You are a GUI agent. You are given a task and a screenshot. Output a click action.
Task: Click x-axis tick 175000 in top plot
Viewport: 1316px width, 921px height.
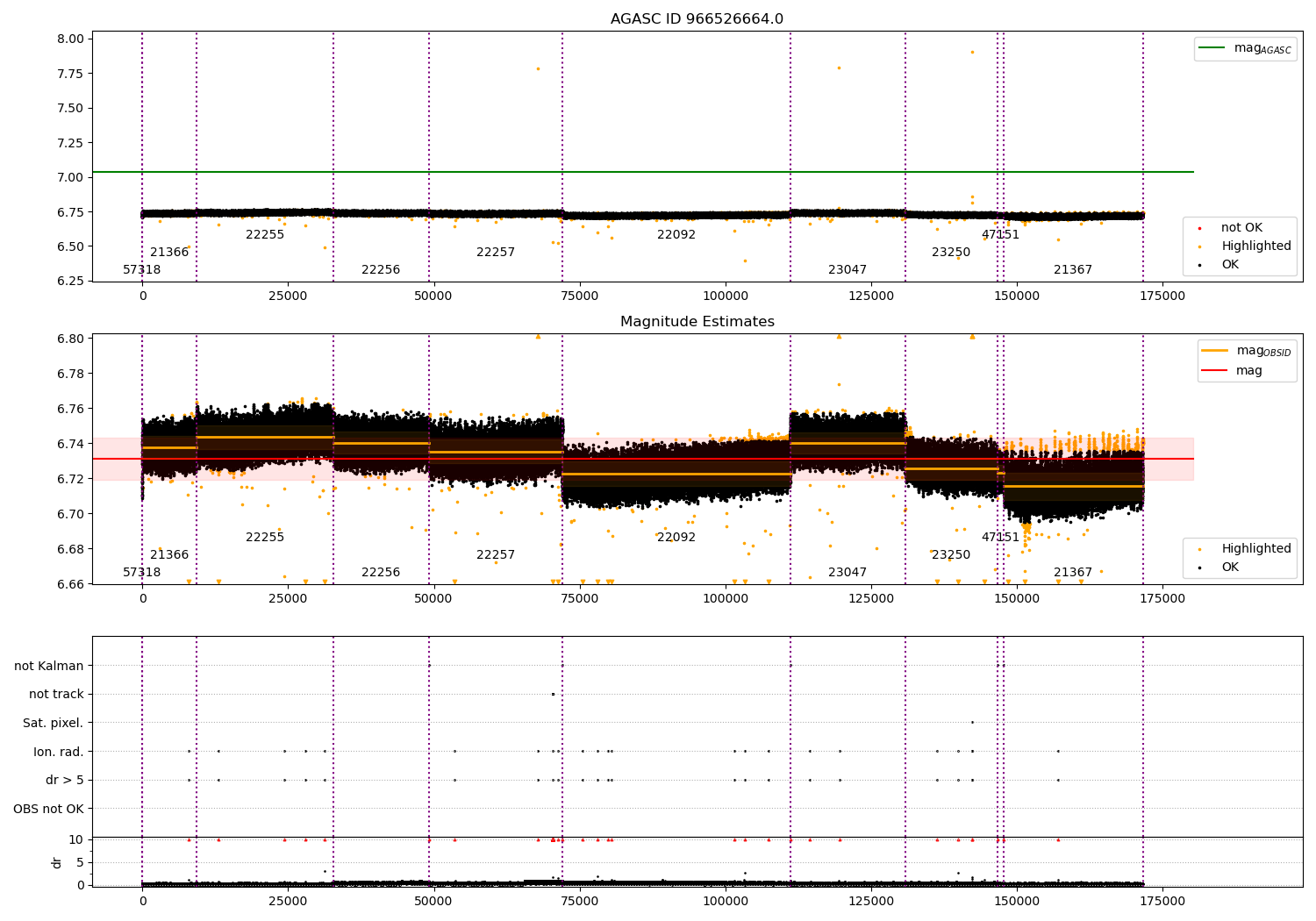pyautogui.click(x=1162, y=296)
